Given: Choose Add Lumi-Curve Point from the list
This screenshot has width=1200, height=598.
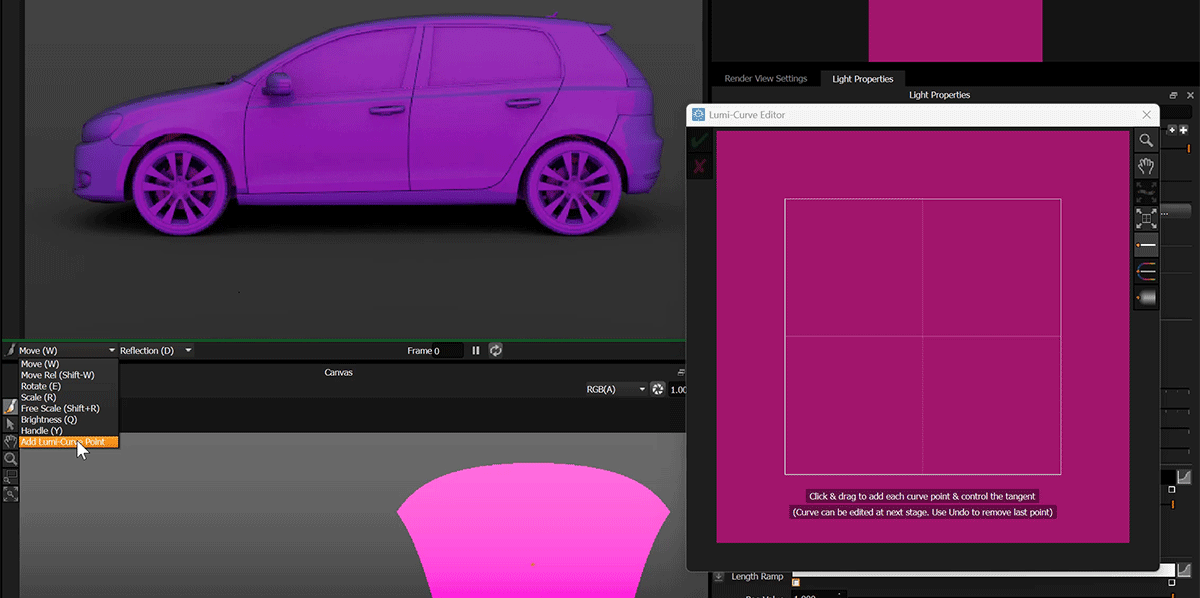Looking at the screenshot, I should click(x=62, y=442).
